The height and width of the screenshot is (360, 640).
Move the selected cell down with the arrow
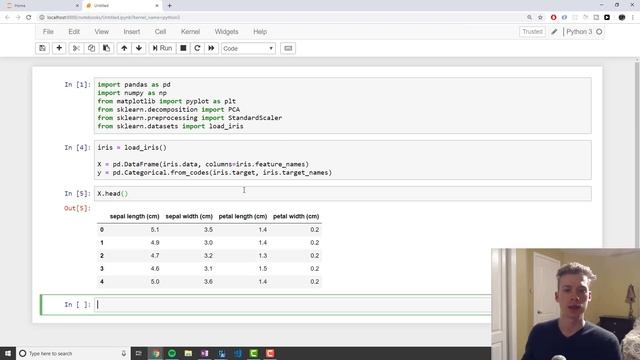[x=139, y=48]
